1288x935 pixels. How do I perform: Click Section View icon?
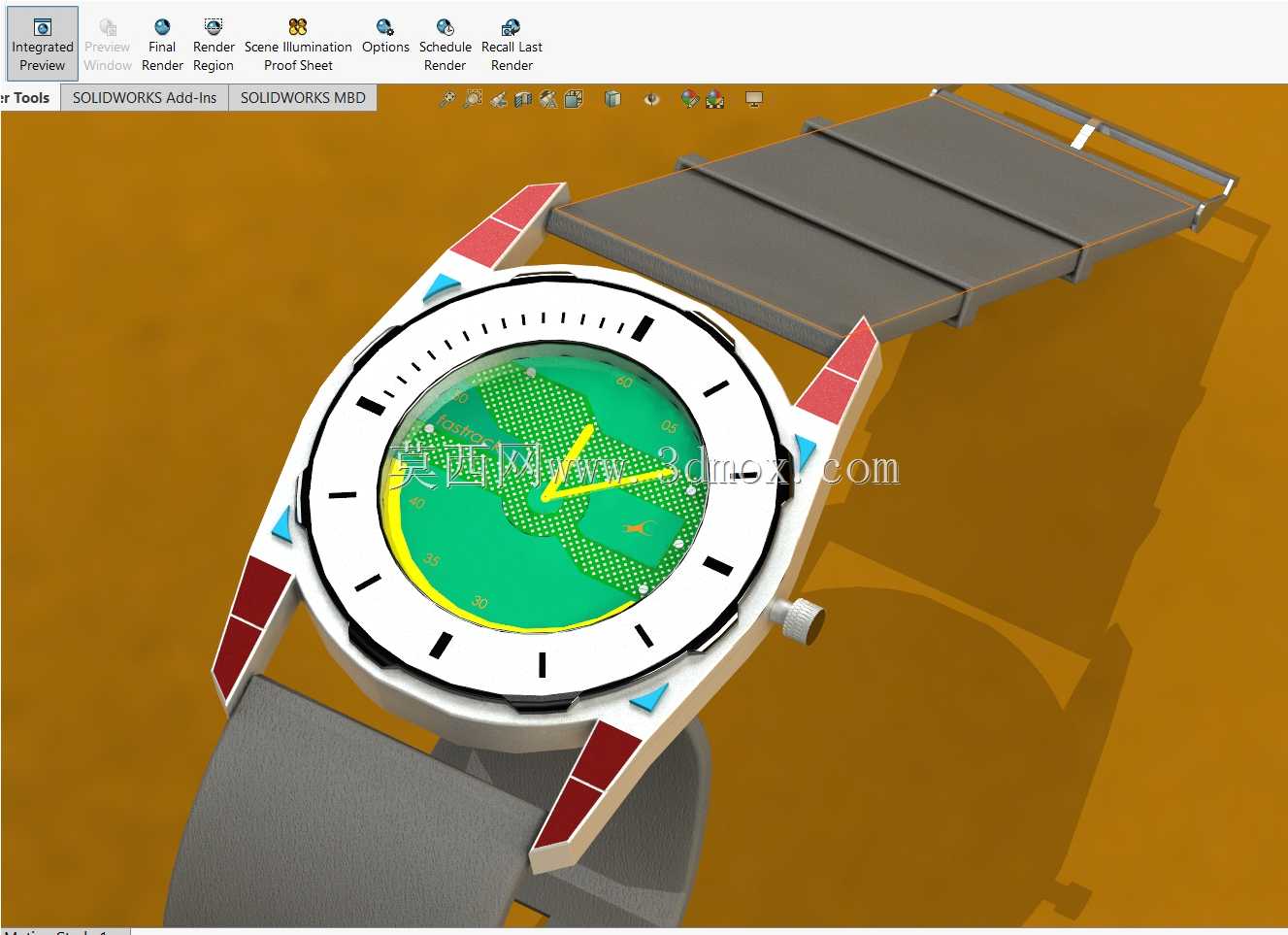click(x=523, y=98)
